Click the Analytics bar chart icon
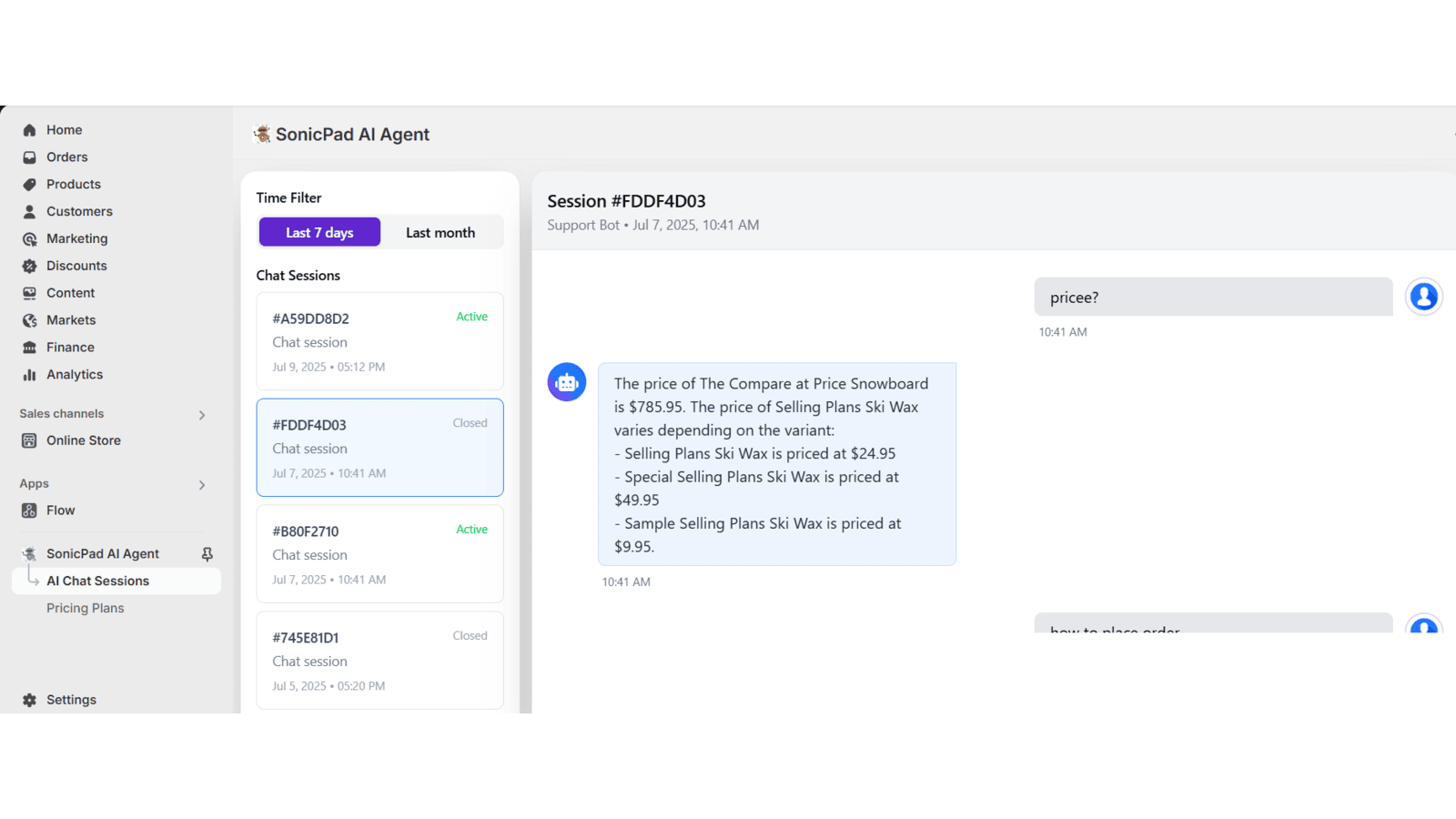 click(29, 375)
